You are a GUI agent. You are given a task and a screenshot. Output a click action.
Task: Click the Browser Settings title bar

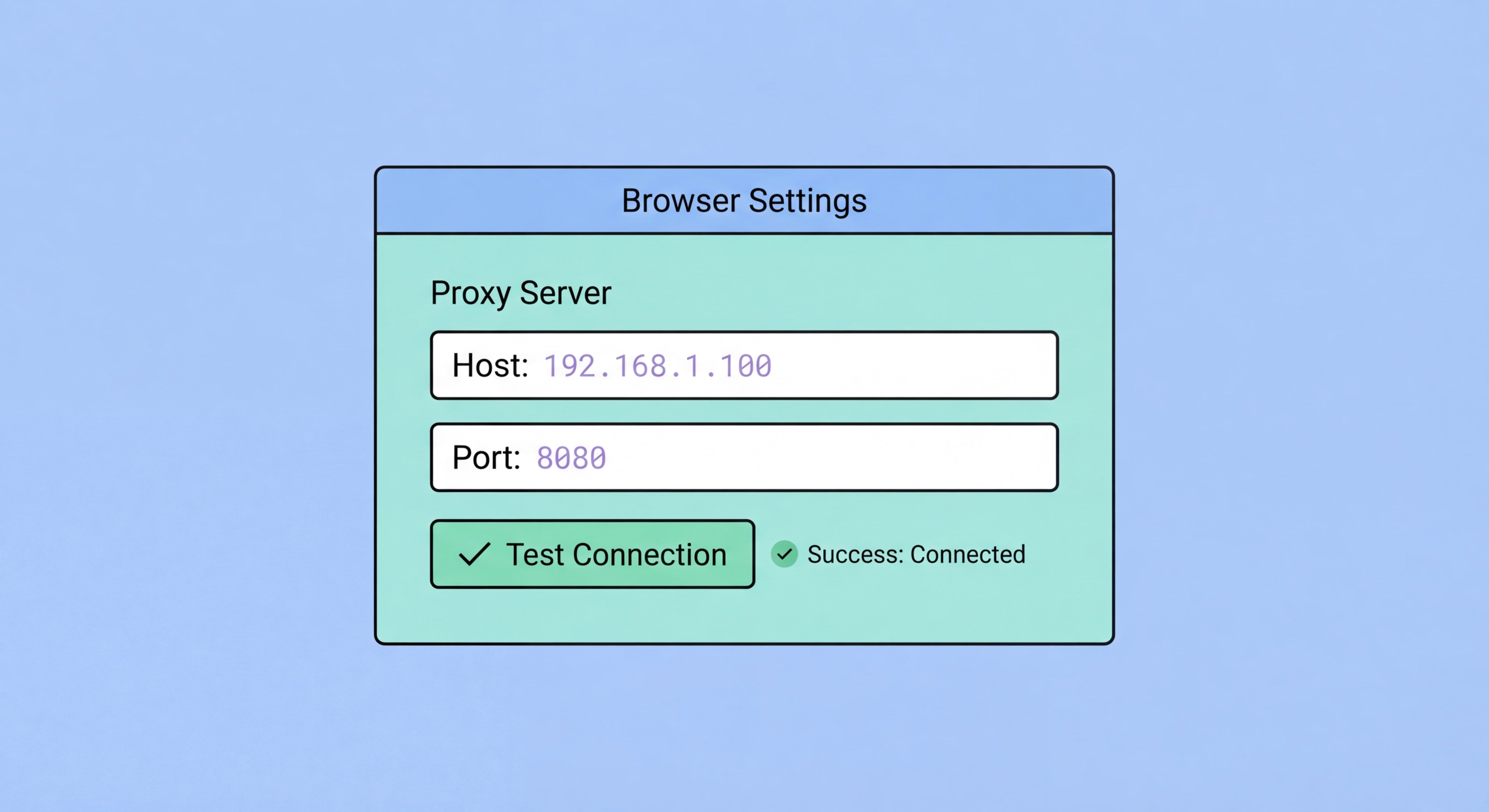tap(744, 200)
